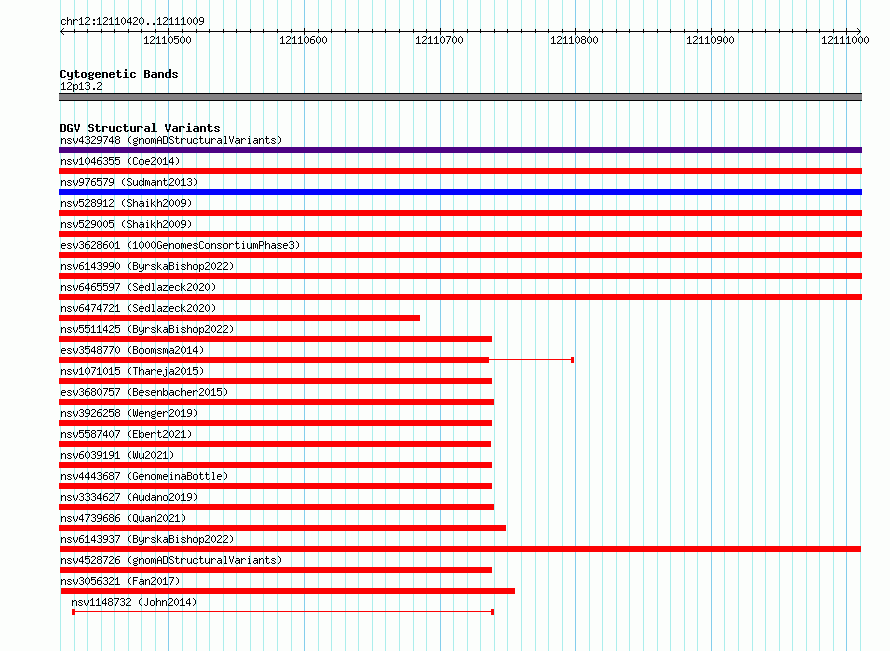Click the ruler's left end arrow

tap(62, 31)
